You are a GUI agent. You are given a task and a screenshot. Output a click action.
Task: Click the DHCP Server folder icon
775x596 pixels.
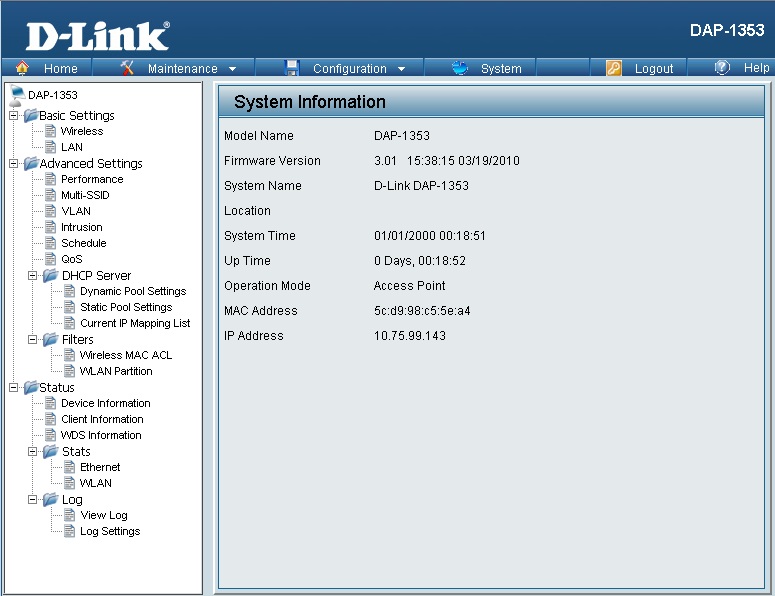click(50, 275)
